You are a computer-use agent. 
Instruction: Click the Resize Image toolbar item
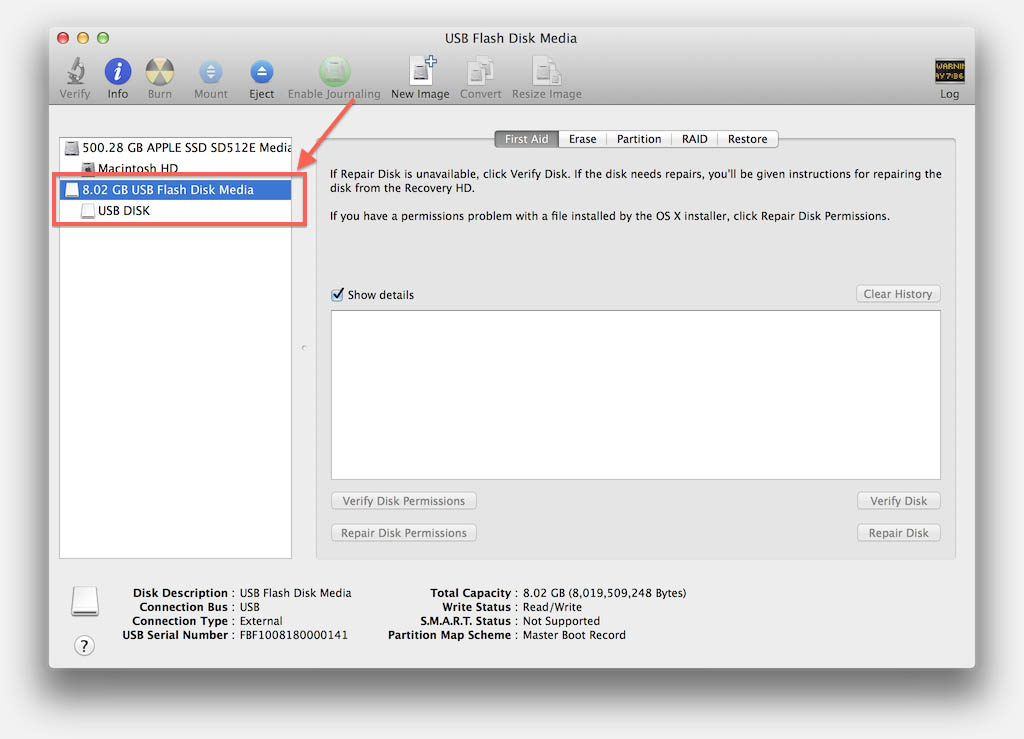[x=546, y=70]
